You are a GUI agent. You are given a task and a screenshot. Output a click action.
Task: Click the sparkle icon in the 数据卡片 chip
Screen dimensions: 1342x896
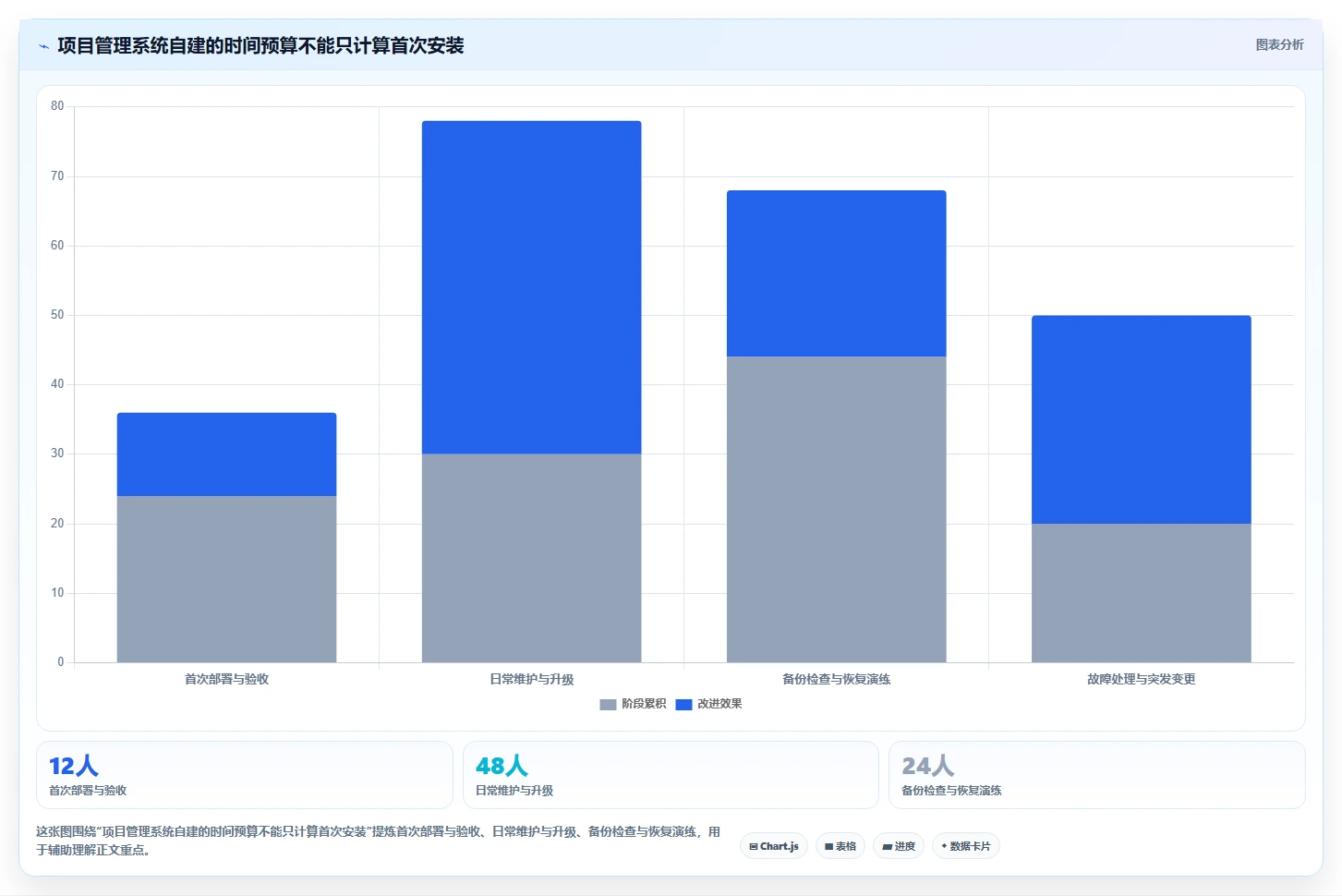(944, 846)
